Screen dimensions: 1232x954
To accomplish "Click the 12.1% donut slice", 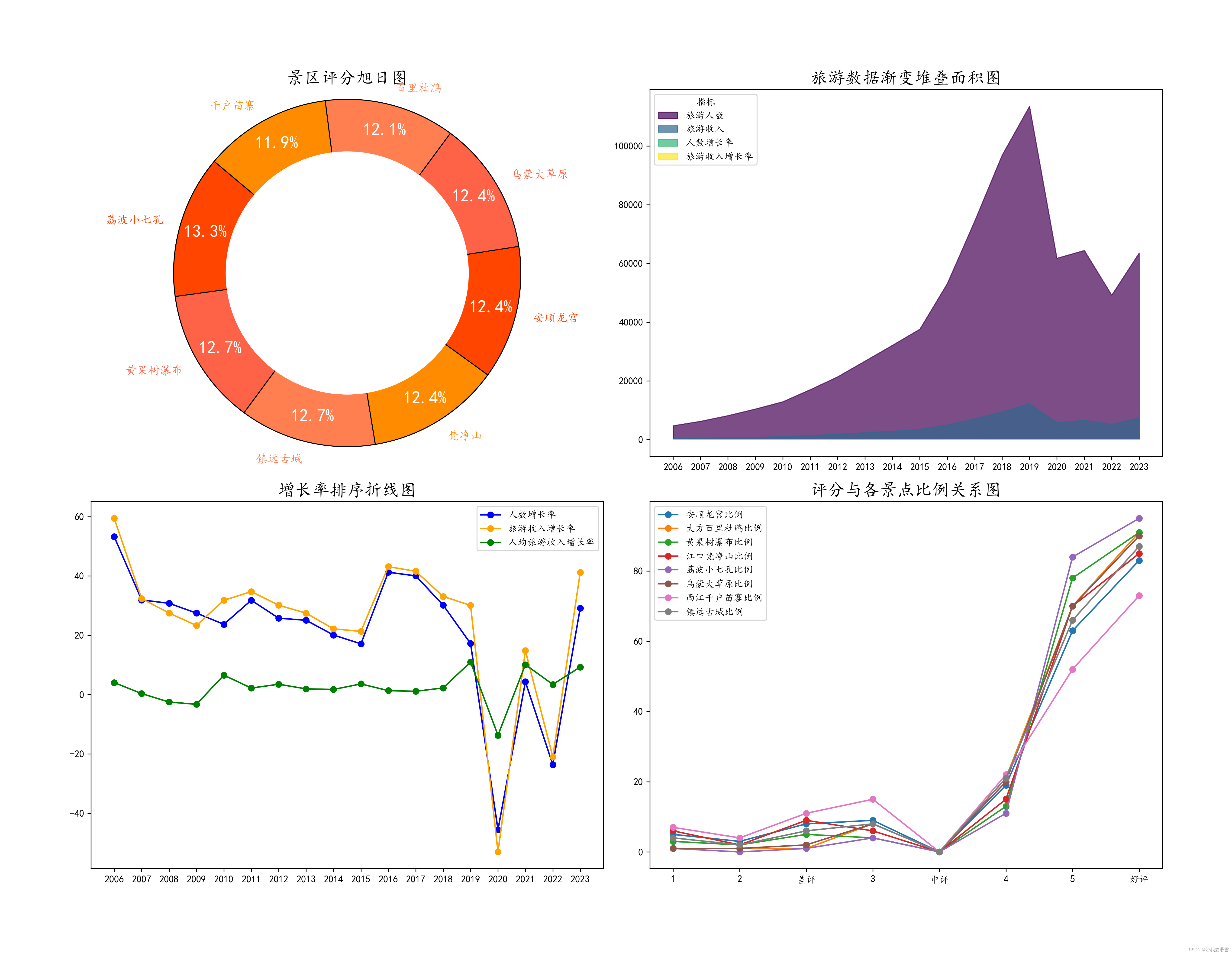I will point(384,129).
